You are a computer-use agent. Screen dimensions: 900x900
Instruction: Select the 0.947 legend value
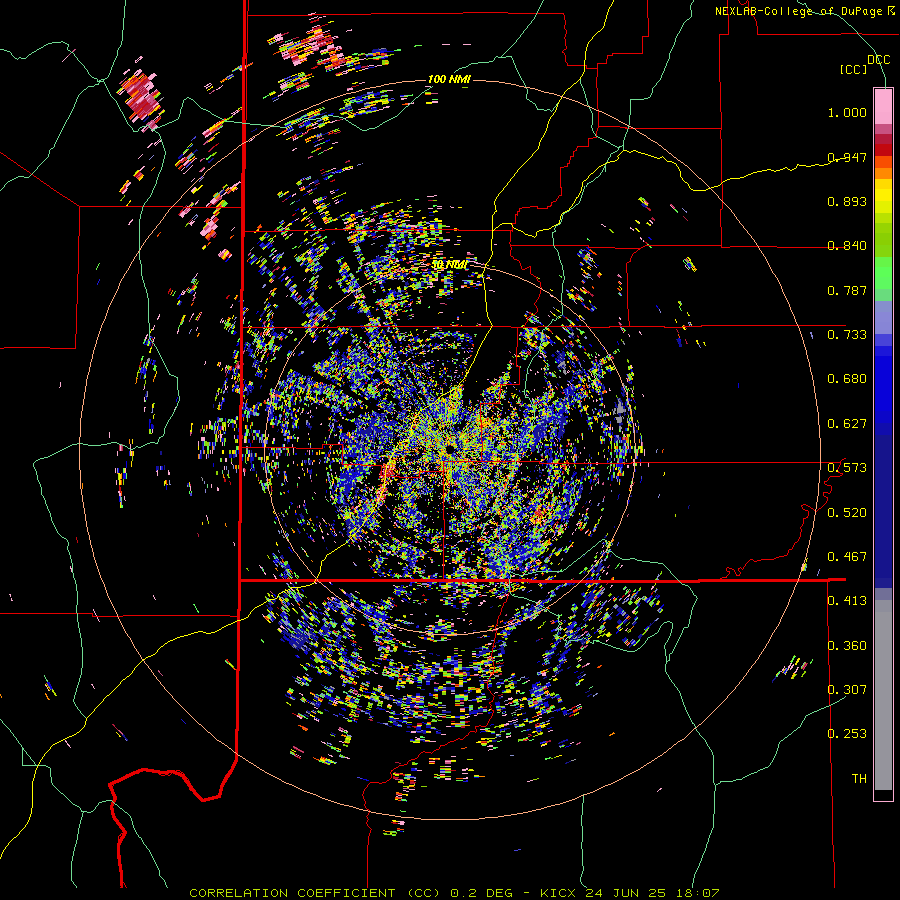847,157
